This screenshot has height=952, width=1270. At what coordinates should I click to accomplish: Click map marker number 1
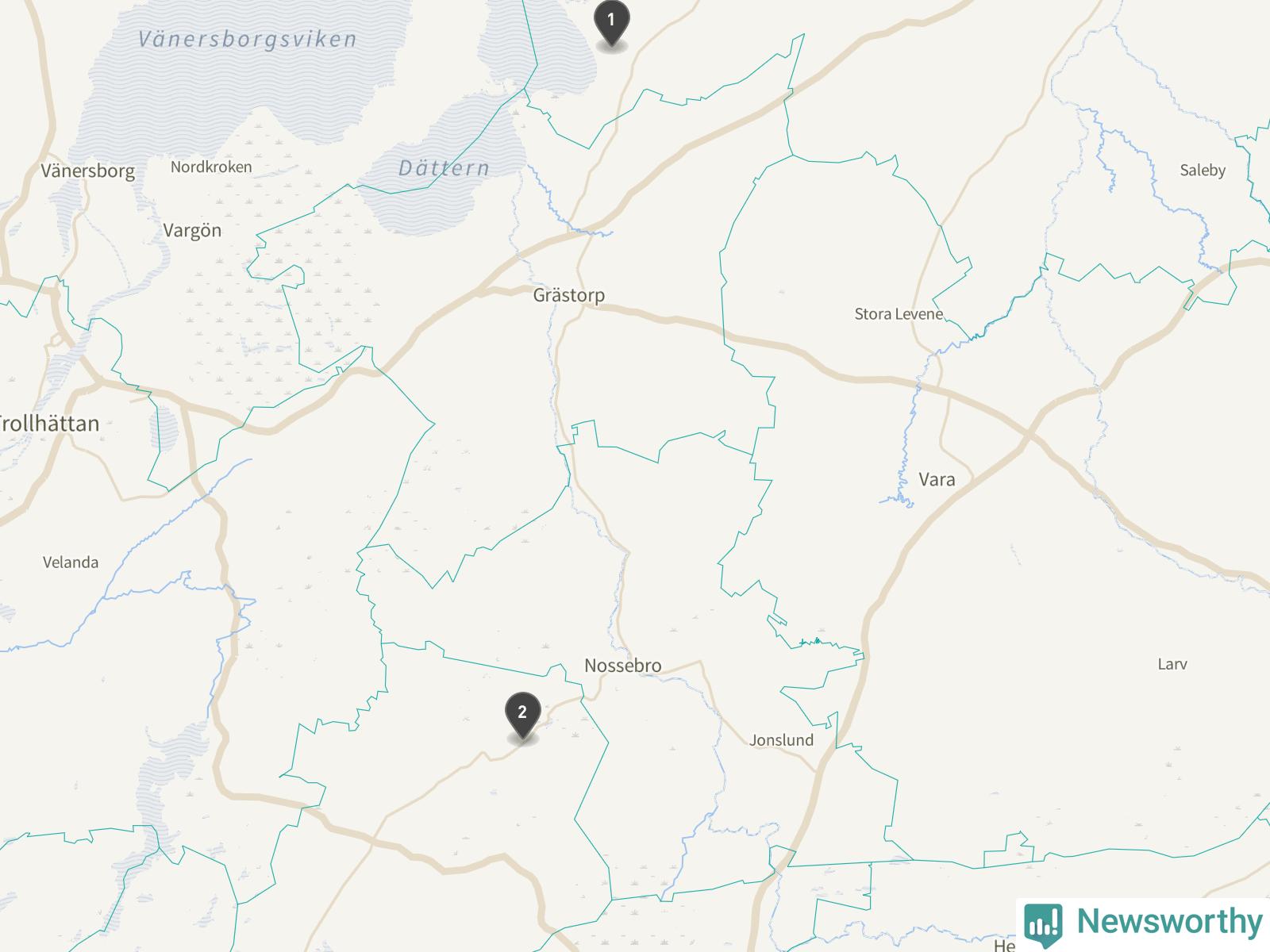point(611,25)
